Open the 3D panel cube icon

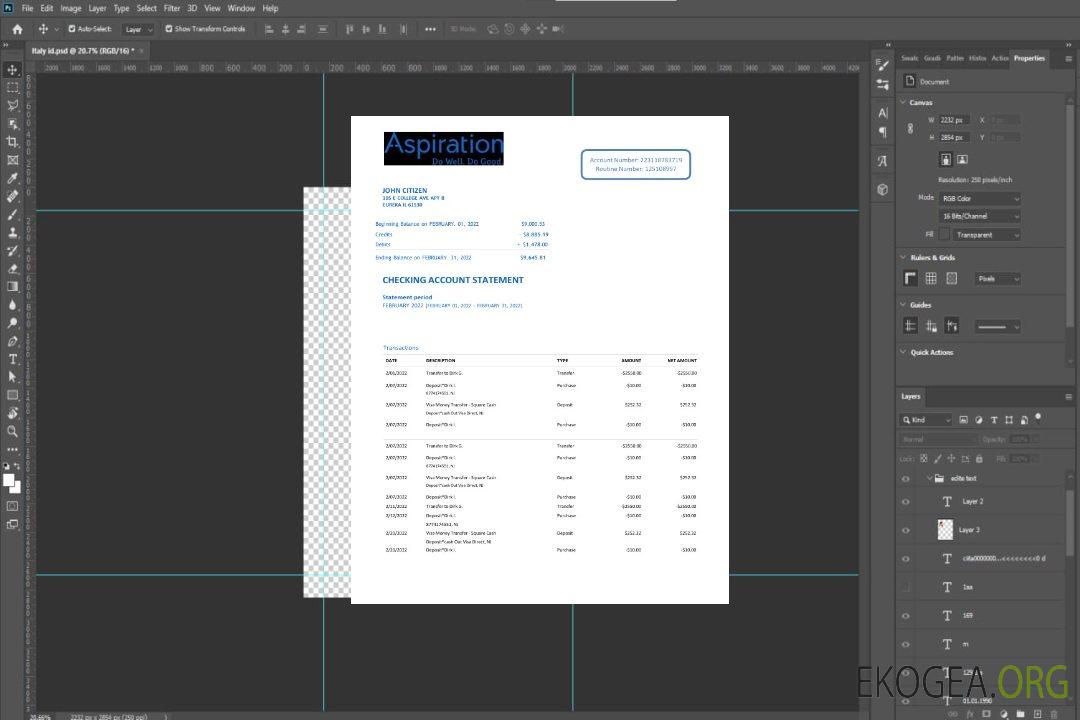(x=882, y=189)
